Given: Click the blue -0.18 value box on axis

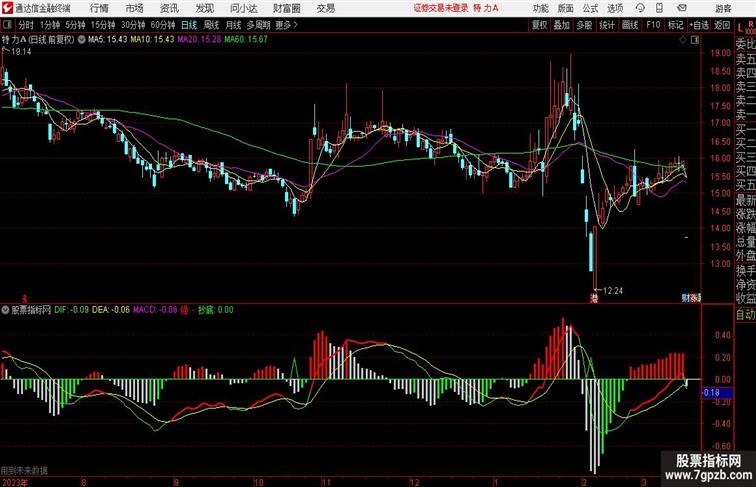Looking at the screenshot, I should click(717, 392).
